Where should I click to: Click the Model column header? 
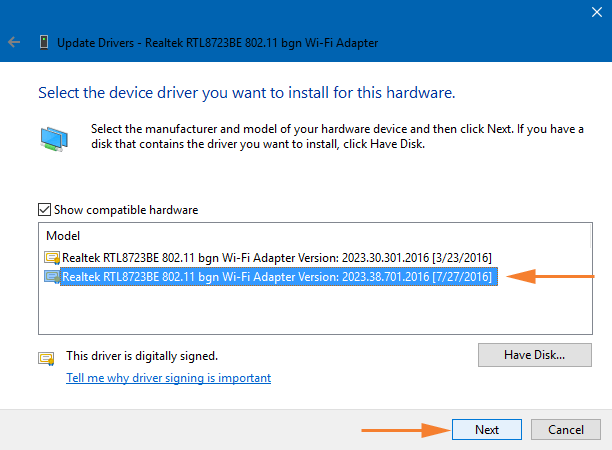(x=62, y=235)
